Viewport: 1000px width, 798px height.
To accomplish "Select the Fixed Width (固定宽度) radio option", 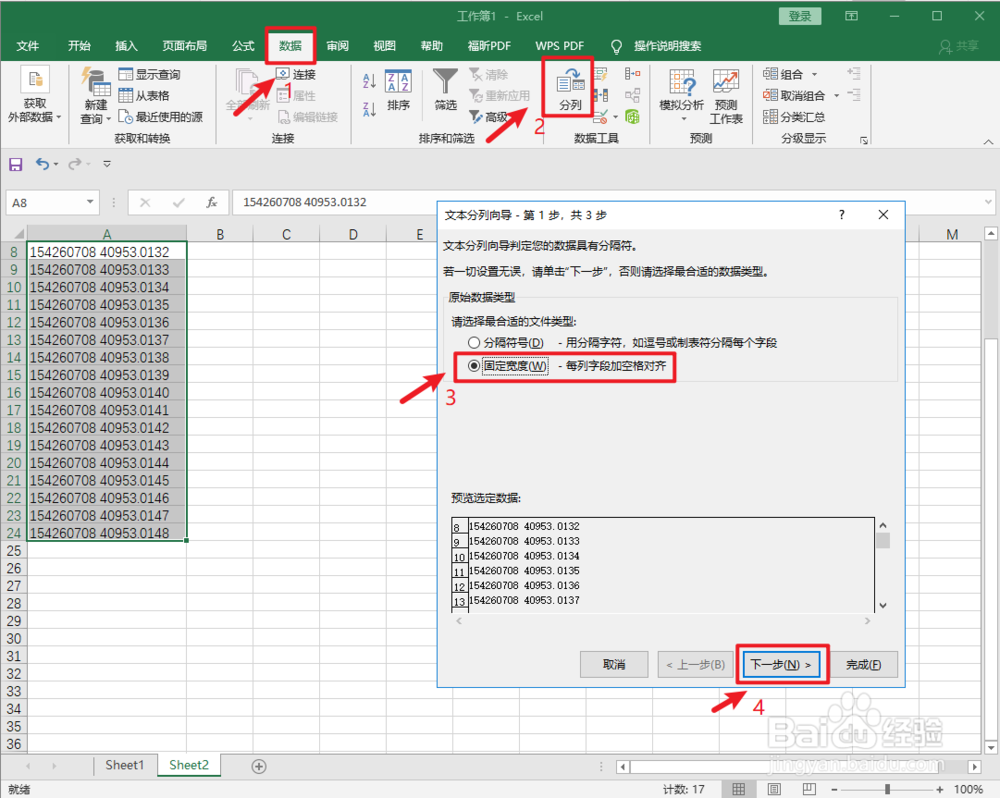I will 474,366.
